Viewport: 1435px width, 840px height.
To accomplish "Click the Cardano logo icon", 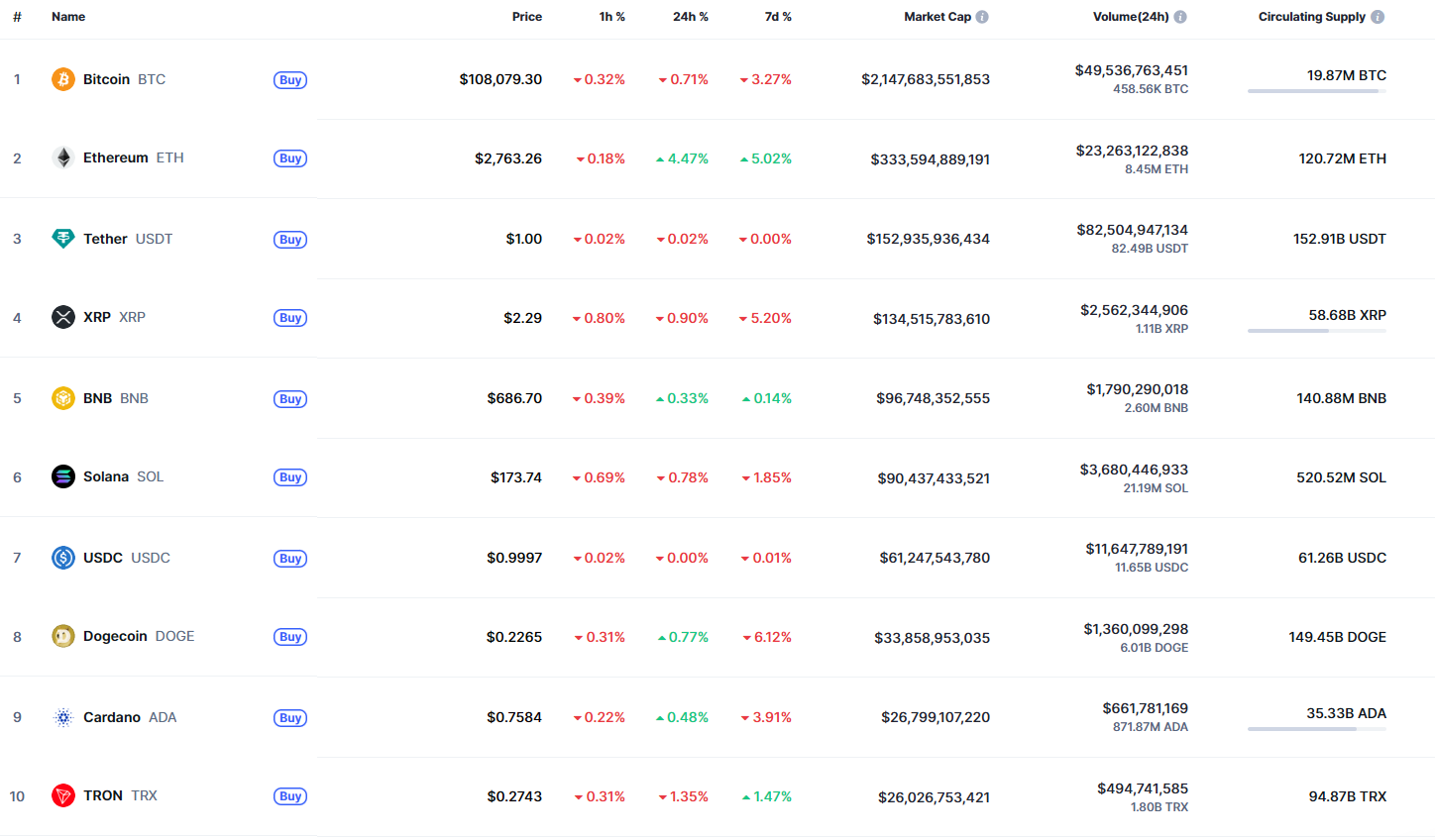I will [x=63, y=717].
